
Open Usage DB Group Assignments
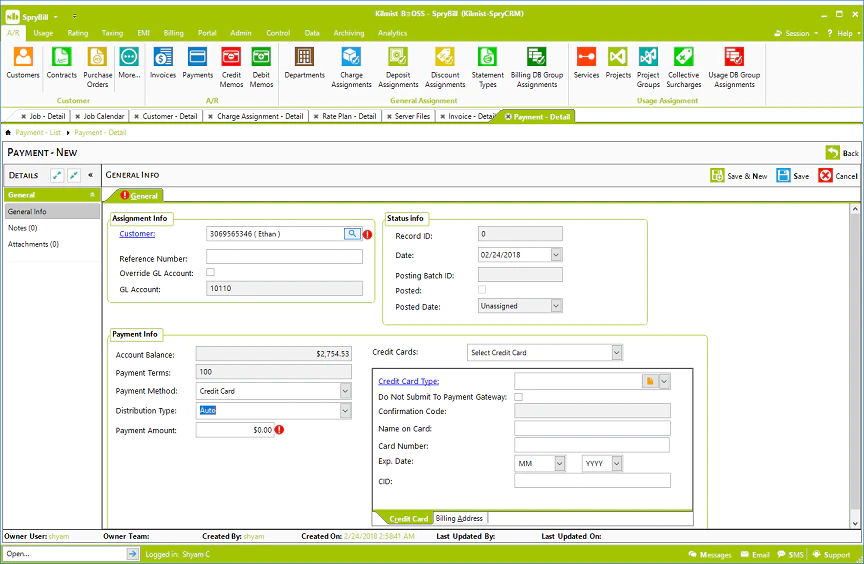coord(734,67)
